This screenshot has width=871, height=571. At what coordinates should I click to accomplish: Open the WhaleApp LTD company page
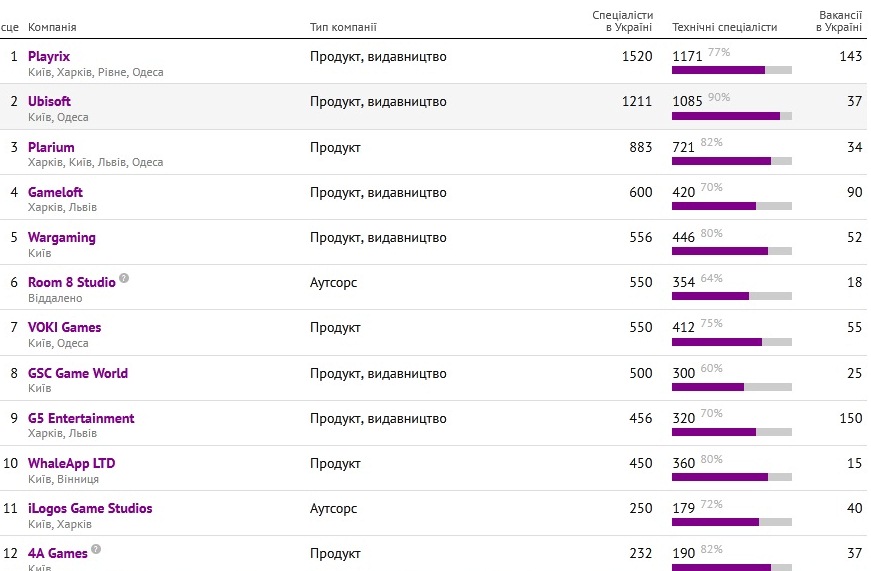(x=72, y=463)
